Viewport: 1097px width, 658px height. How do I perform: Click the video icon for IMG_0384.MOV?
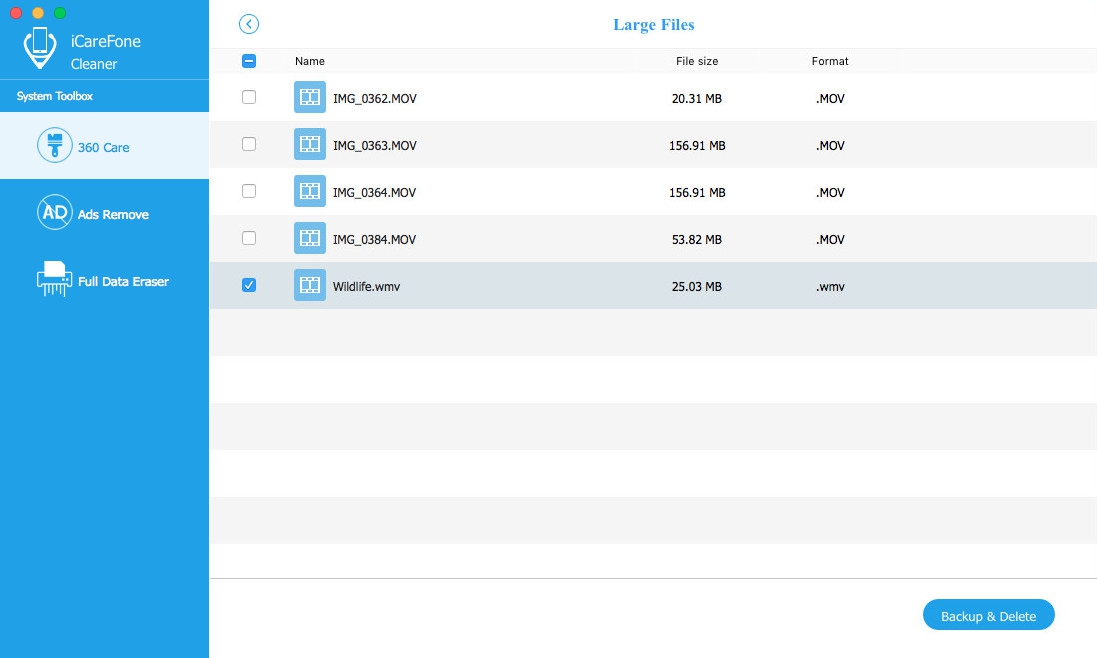coord(309,238)
